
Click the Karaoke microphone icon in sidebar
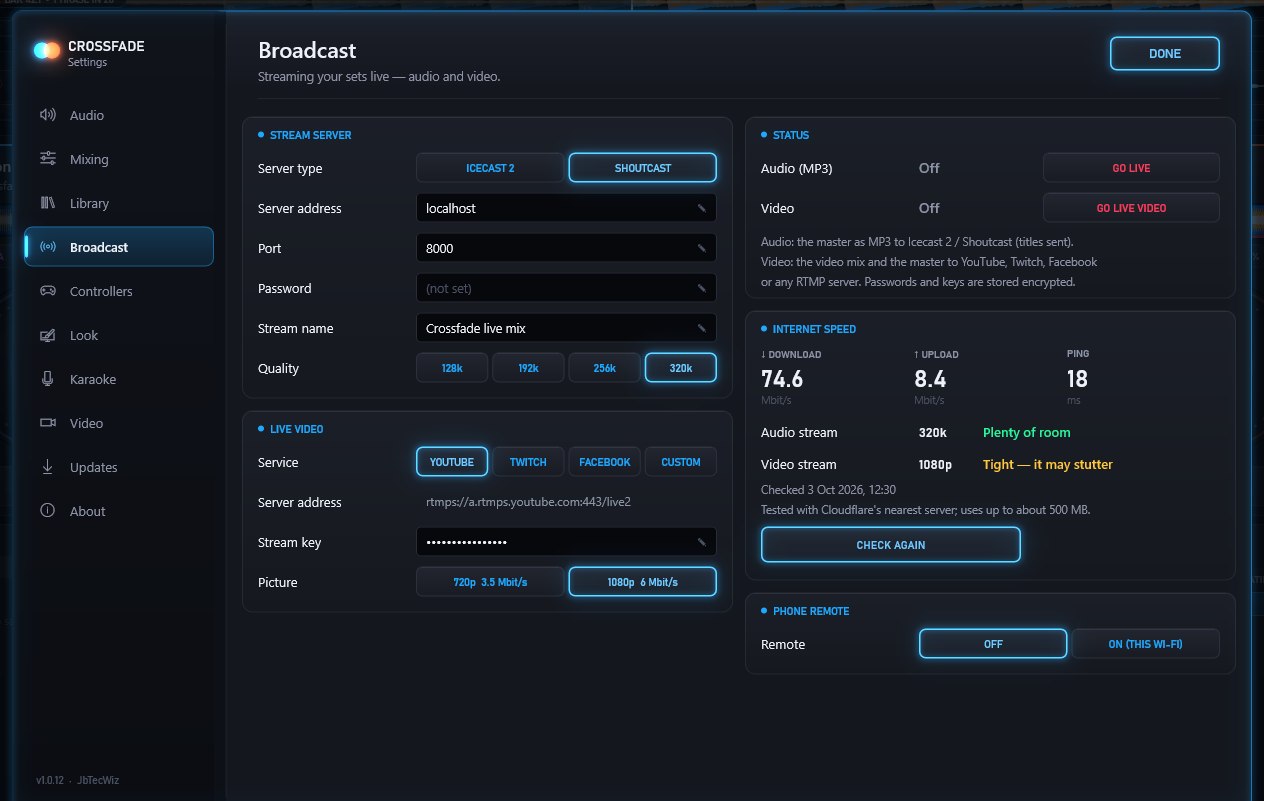pyautogui.click(x=47, y=379)
